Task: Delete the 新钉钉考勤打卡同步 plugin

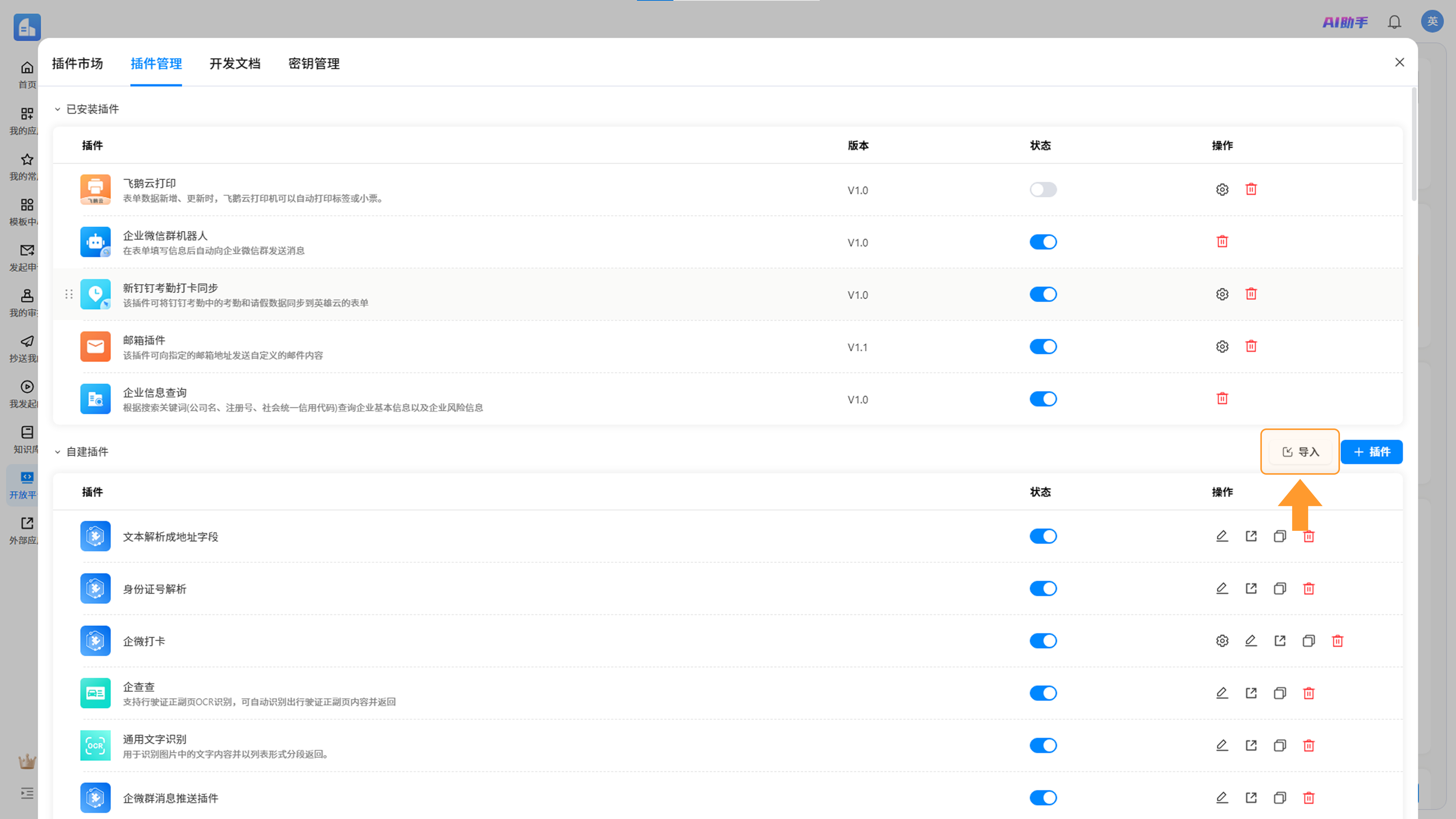Action: point(1251,294)
